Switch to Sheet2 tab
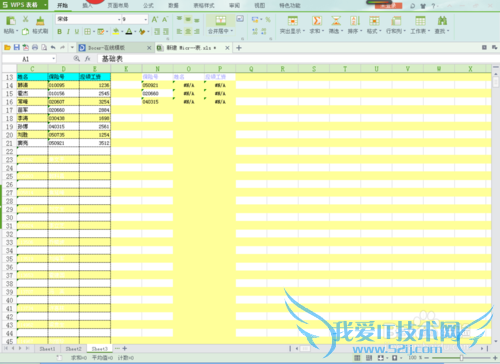 point(73,349)
